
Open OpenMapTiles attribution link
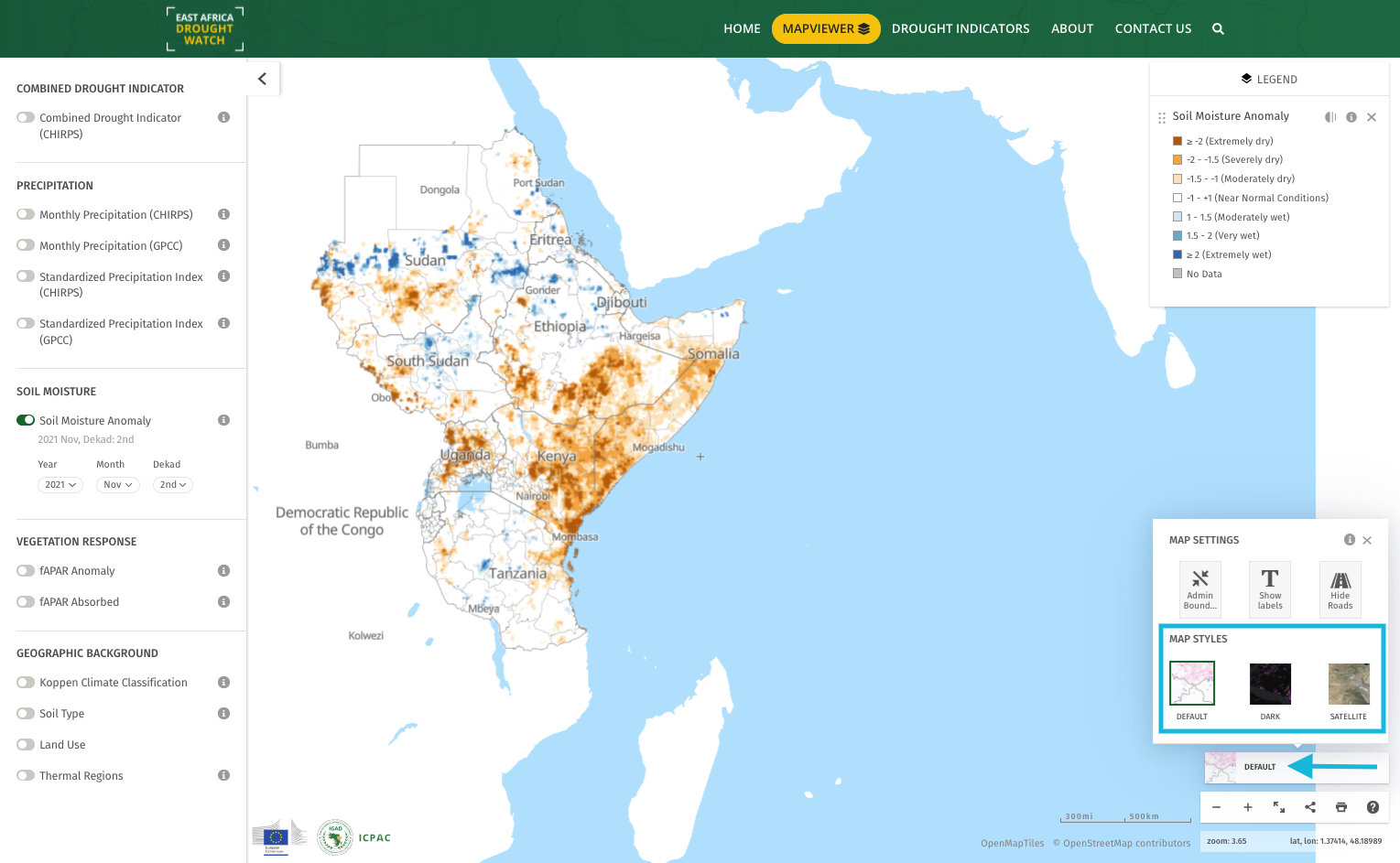(1012, 844)
